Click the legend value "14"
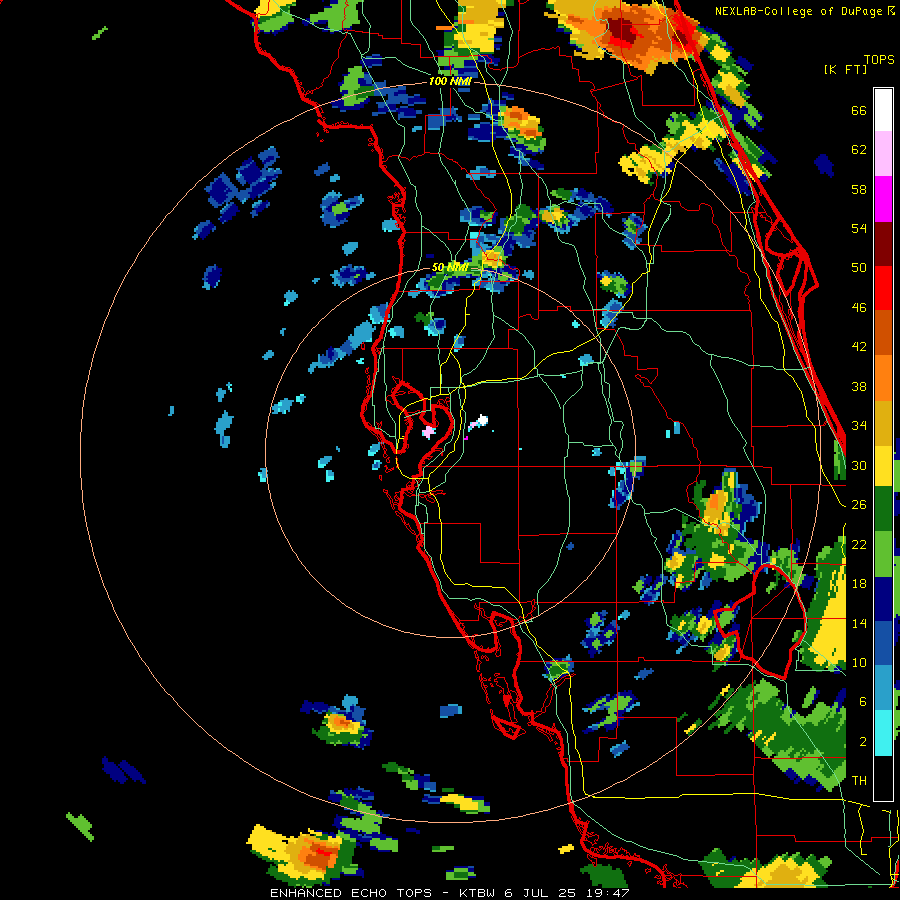This screenshot has width=900, height=900. tap(859, 623)
